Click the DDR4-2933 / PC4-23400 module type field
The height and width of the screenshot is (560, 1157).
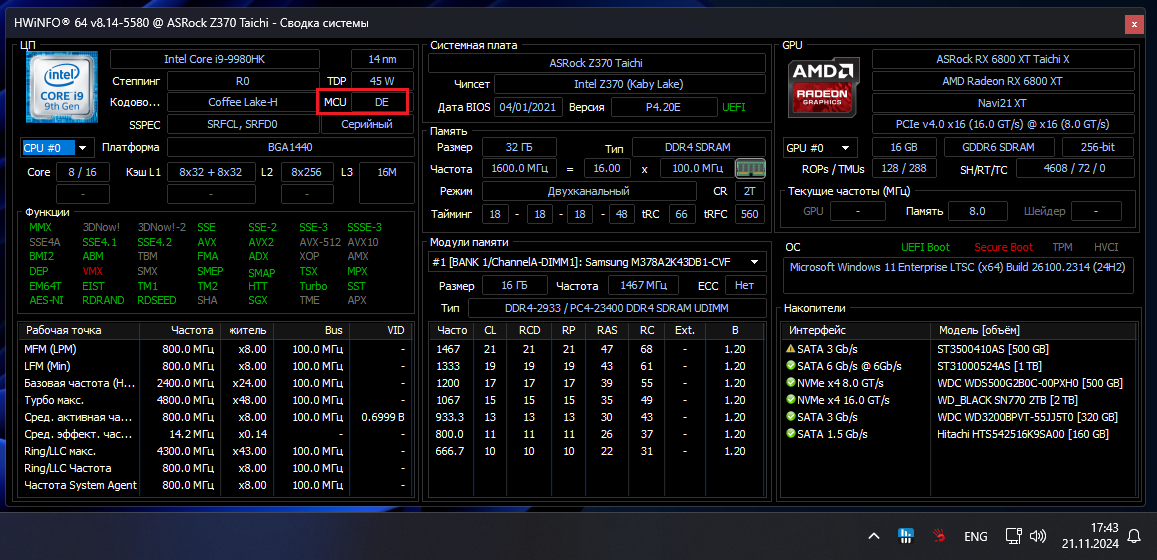point(617,307)
